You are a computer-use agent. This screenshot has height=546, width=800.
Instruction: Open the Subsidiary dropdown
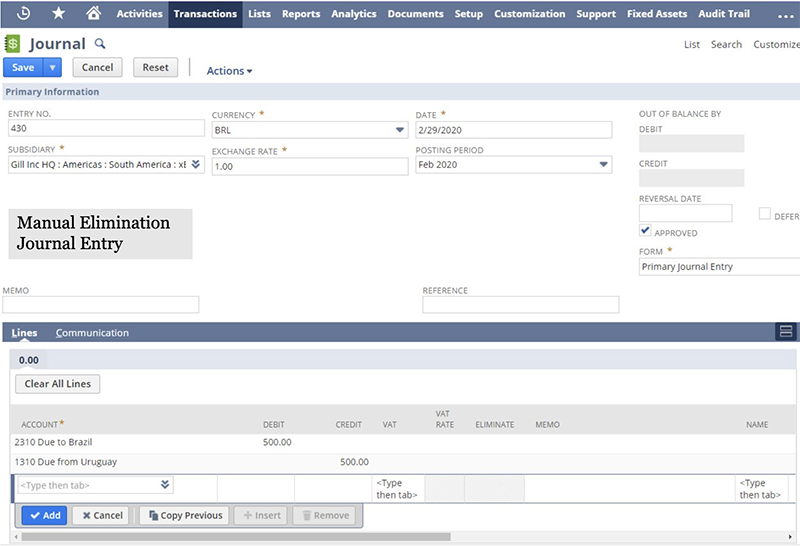[x=196, y=165]
